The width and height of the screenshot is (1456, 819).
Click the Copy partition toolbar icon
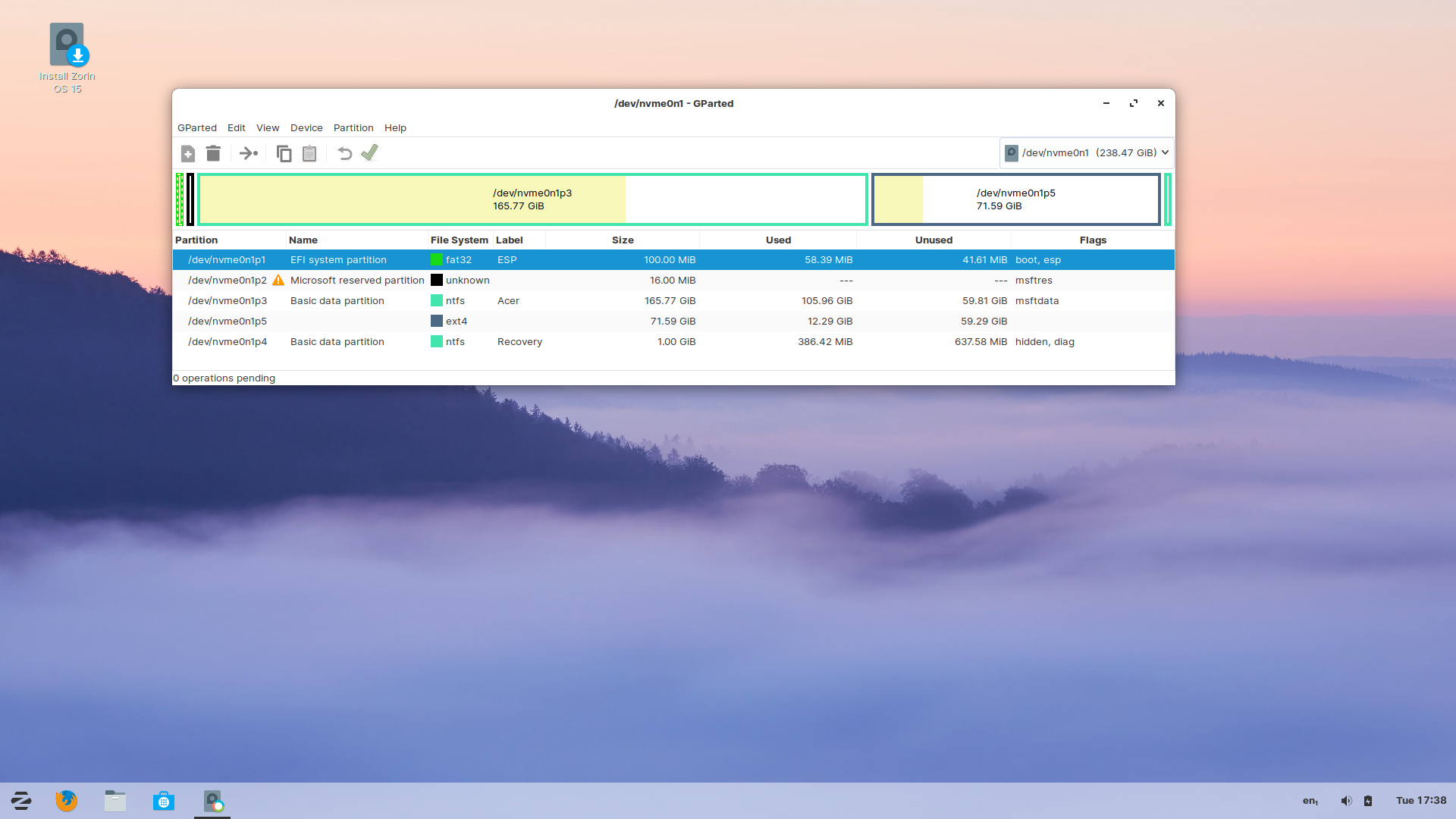tap(284, 154)
